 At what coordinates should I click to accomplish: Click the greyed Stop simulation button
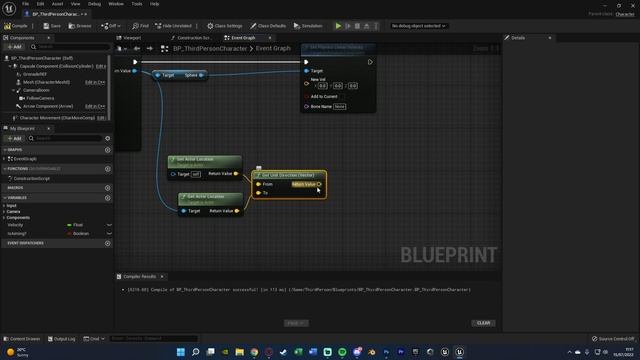[357, 26]
